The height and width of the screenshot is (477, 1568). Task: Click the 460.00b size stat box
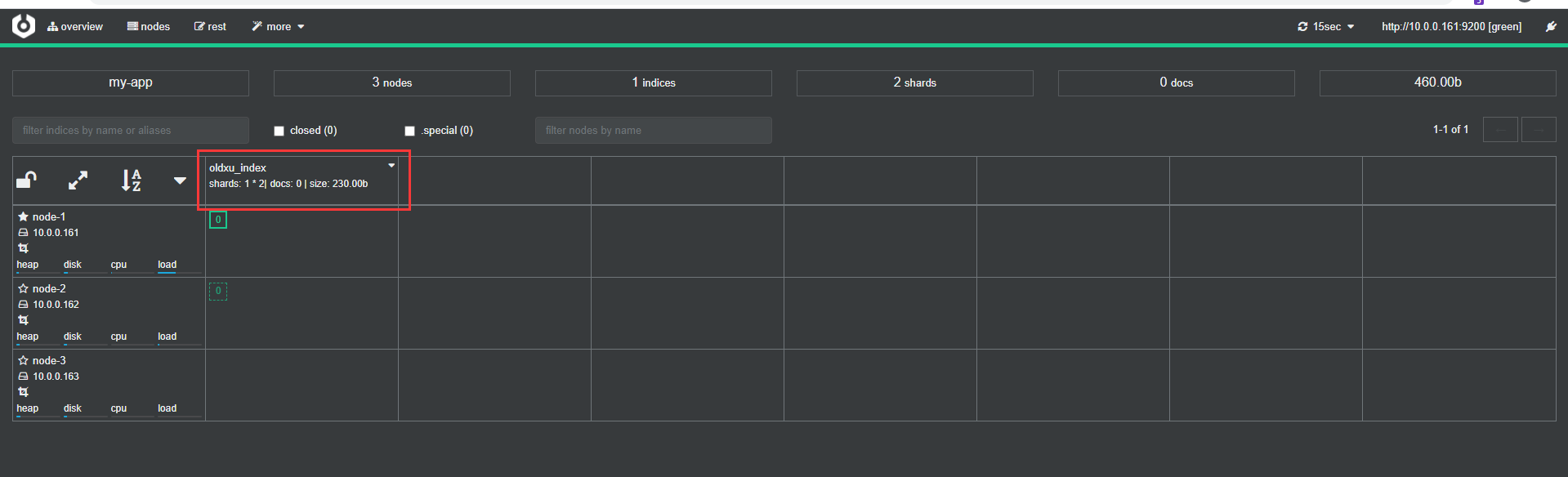click(x=1438, y=82)
